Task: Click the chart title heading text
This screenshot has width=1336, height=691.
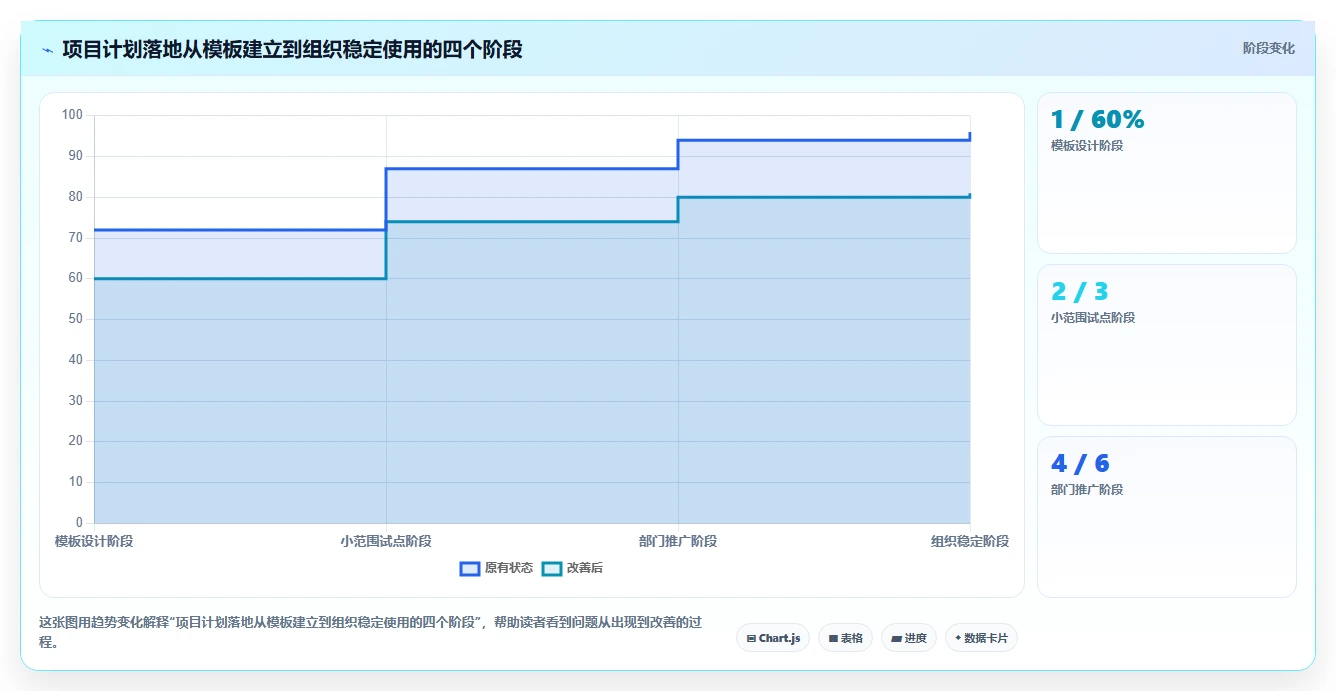Action: [x=292, y=49]
